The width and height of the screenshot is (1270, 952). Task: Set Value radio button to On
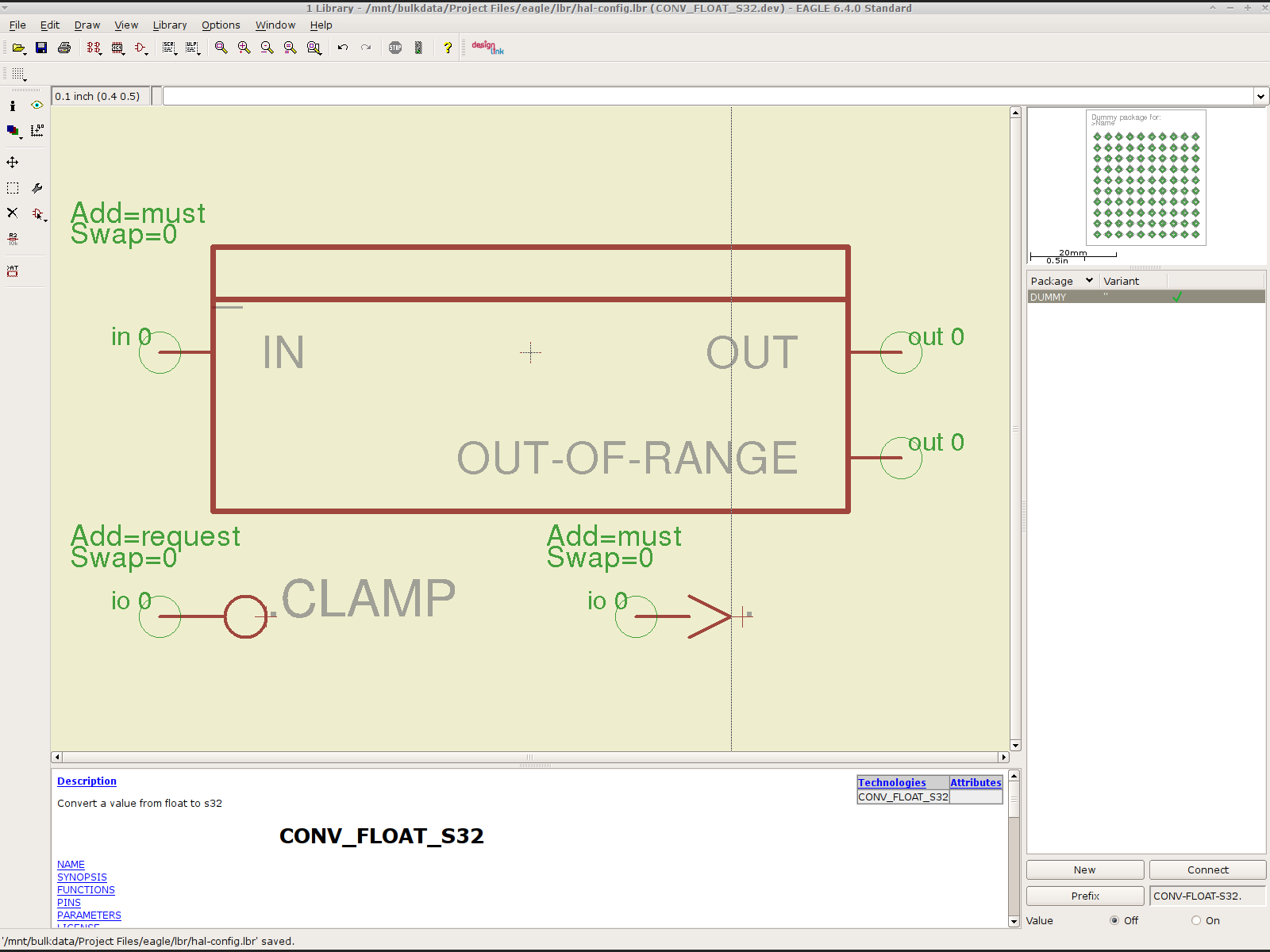pos(1195,920)
